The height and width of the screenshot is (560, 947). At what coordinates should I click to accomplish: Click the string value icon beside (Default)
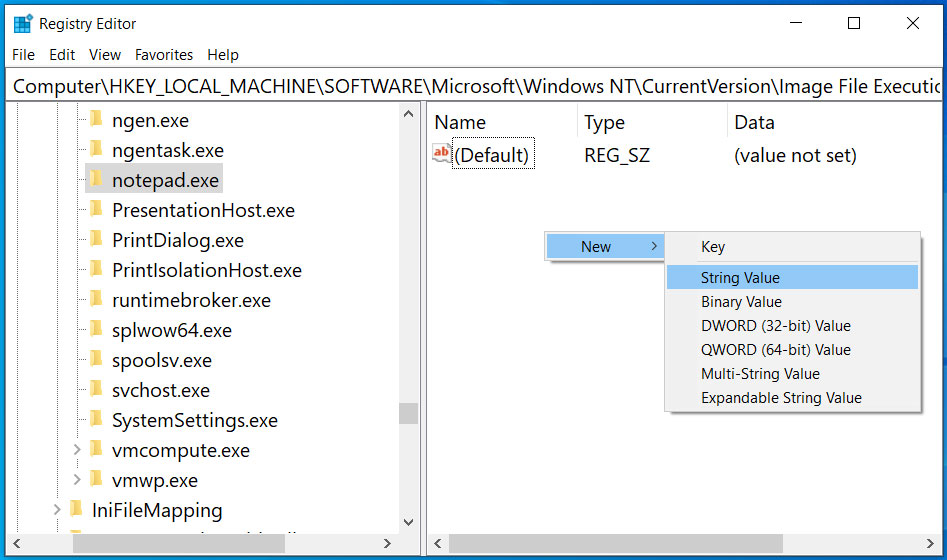click(x=441, y=153)
